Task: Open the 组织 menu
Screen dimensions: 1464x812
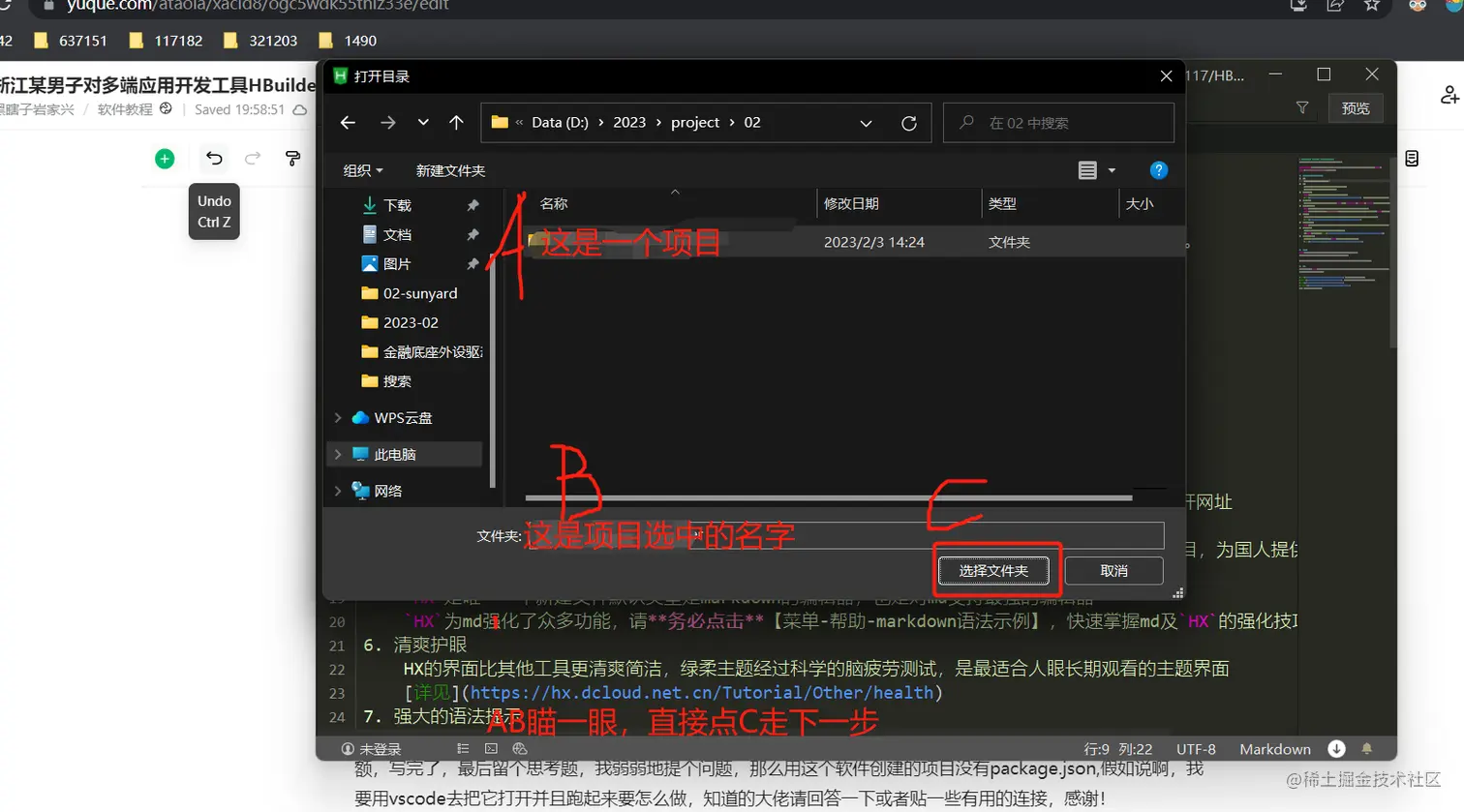Action: (362, 170)
